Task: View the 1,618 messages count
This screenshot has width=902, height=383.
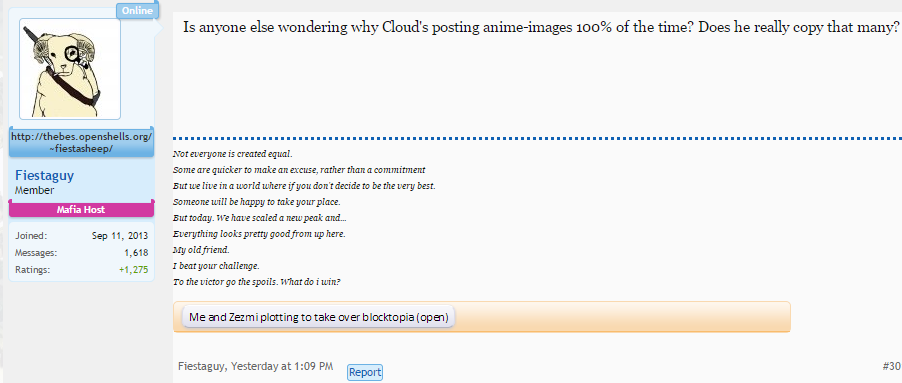Action: coord(136,252)
